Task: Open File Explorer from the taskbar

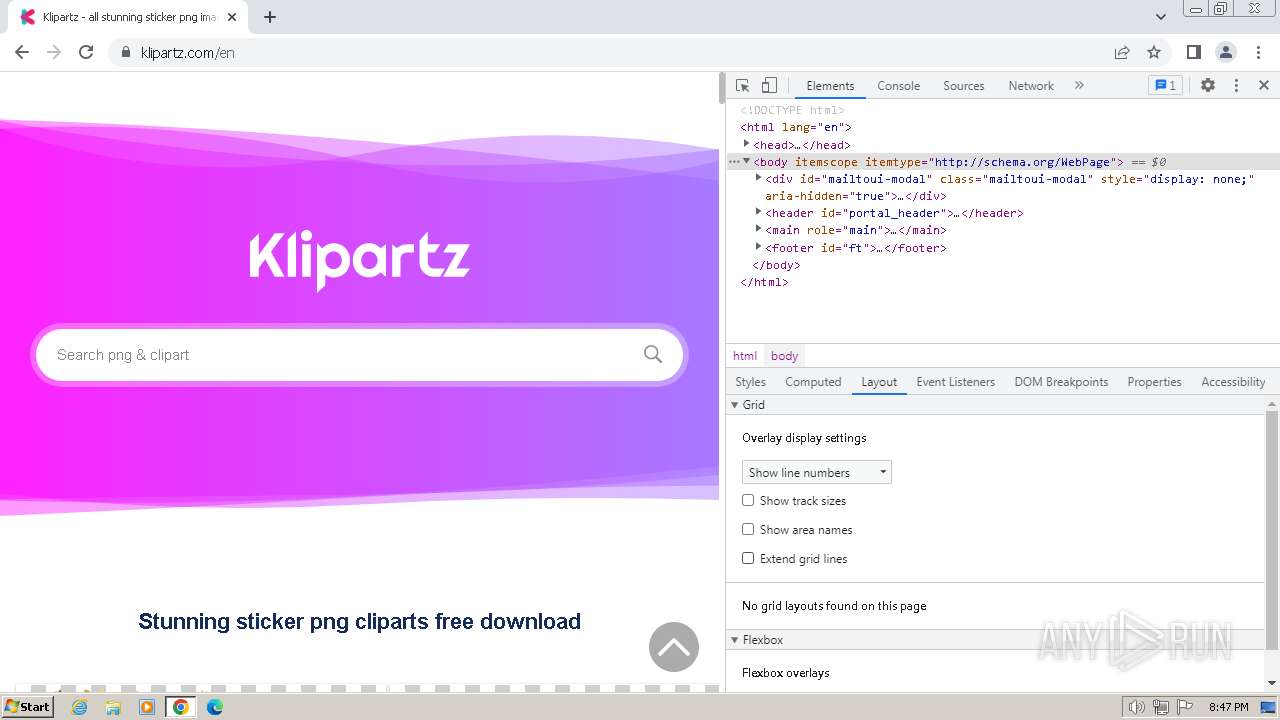Action: [113, 707]
